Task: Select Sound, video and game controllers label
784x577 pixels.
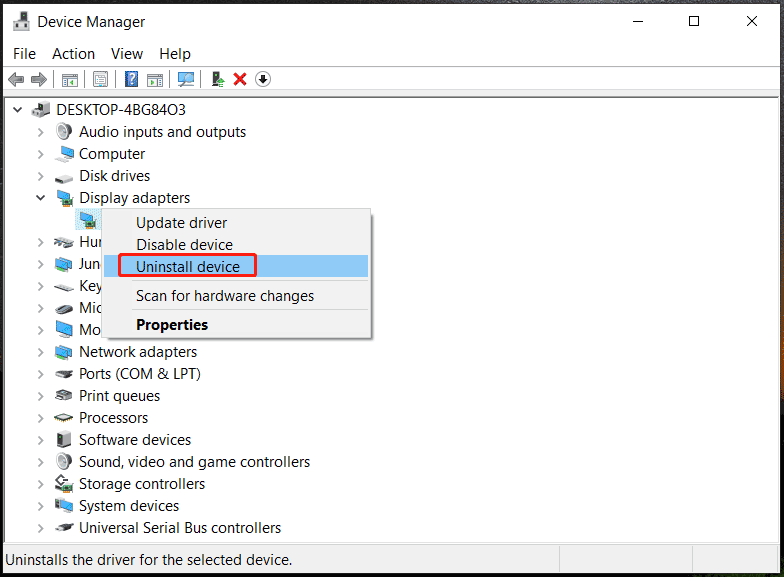Action: (194, 462)
